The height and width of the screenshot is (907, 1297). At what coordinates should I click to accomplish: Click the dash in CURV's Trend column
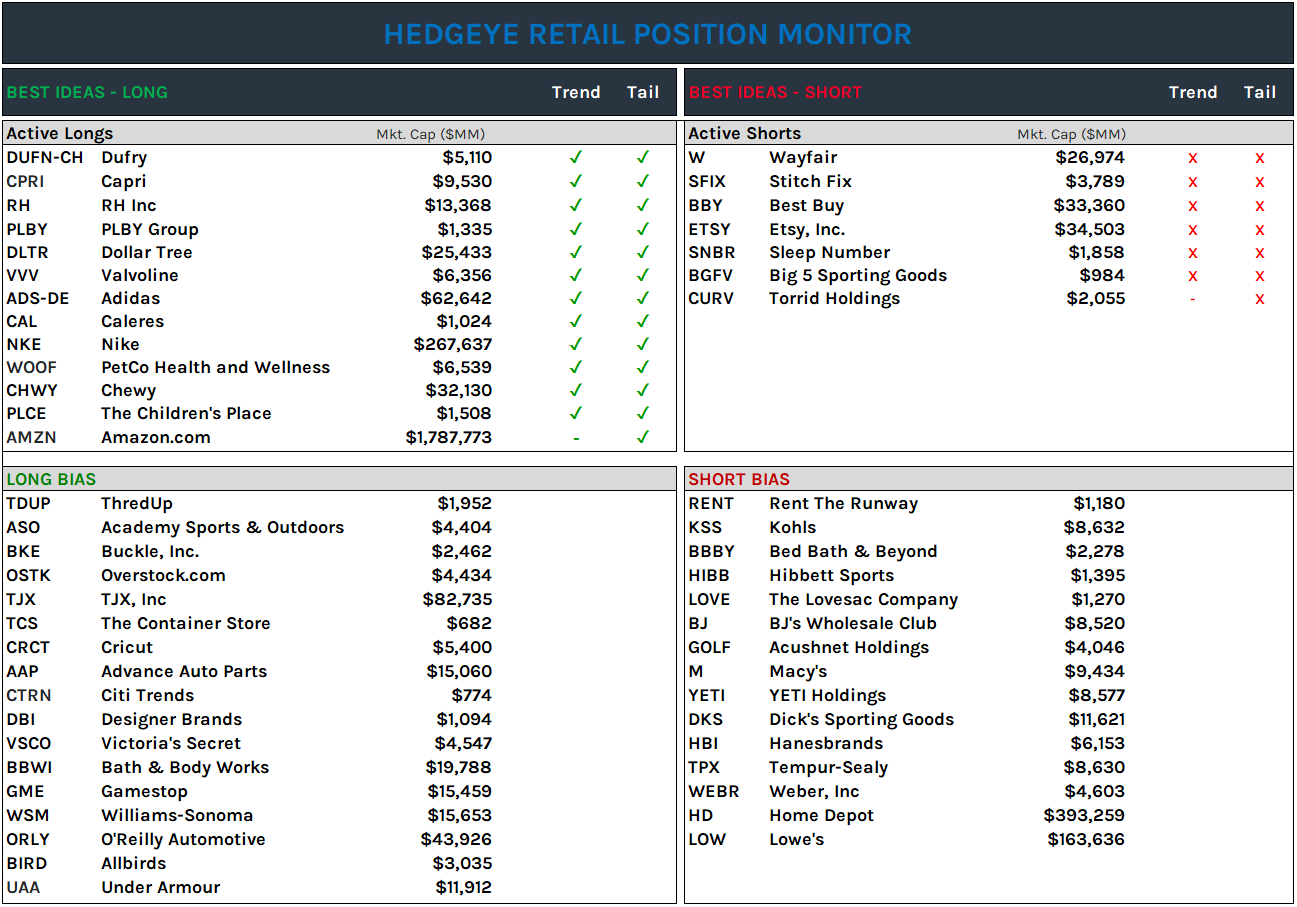coord(1193,298)
